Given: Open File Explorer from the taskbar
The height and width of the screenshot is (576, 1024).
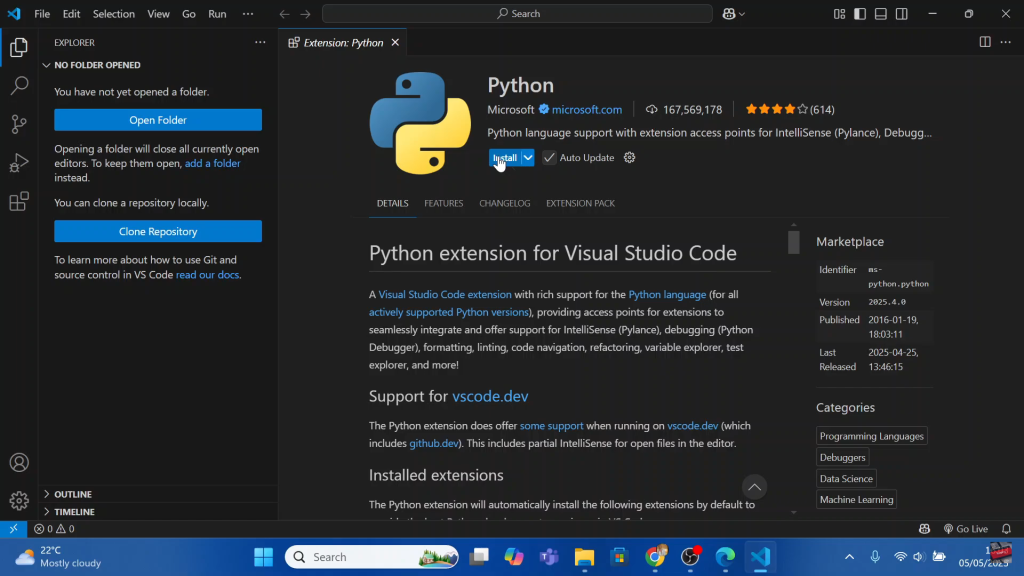Looking at the screenshot, I should point(584,556).
